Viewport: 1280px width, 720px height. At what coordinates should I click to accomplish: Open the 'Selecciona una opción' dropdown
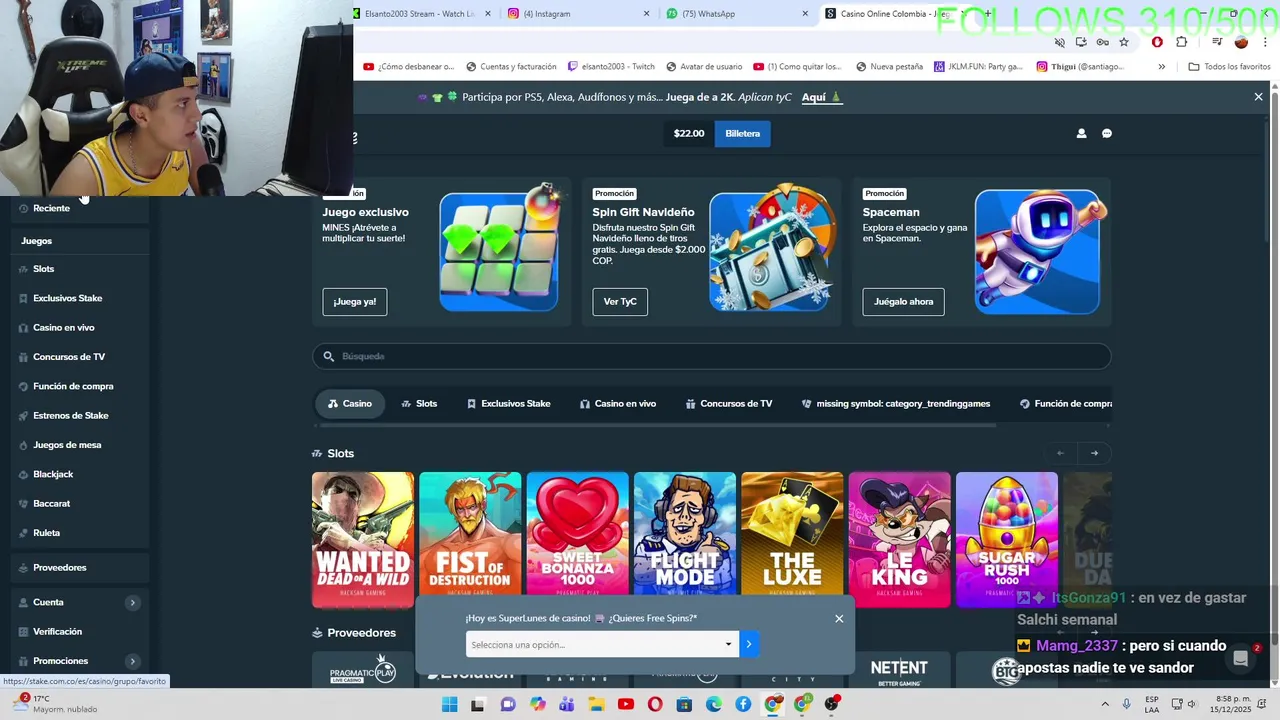[x=602, y=644]
